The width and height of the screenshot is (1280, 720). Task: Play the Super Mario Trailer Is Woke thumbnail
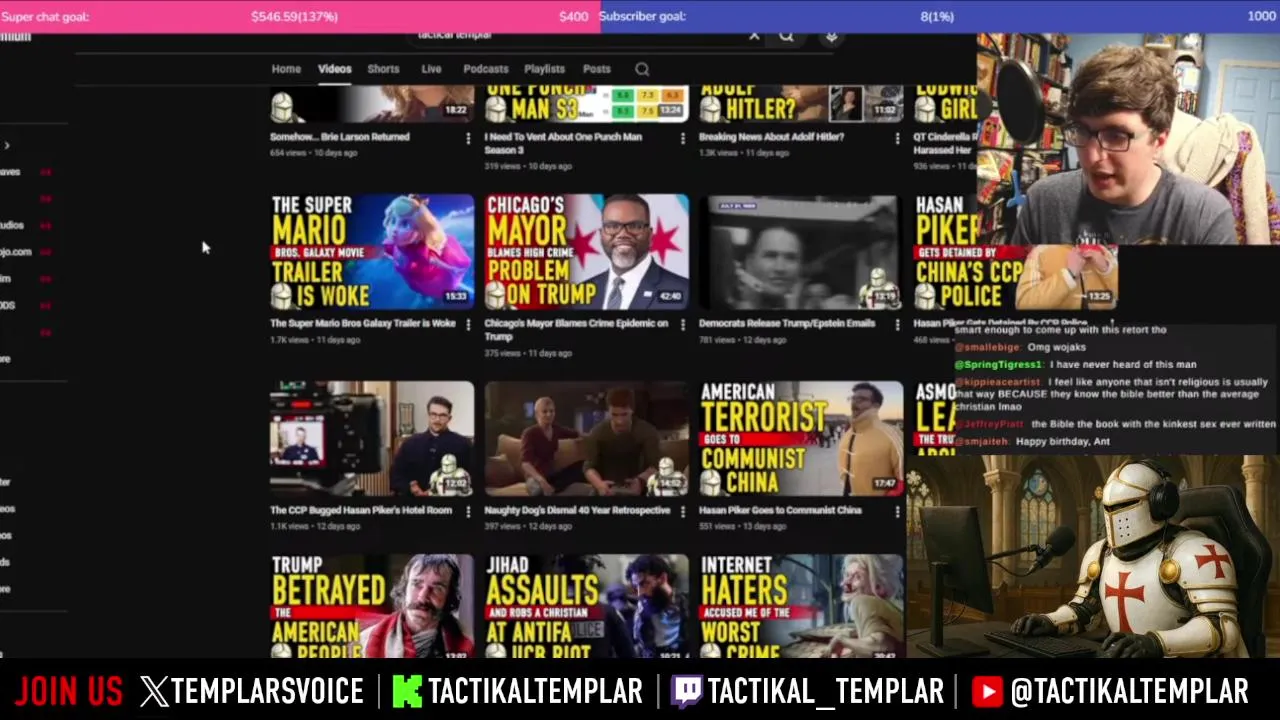click(x=372, y=252)
